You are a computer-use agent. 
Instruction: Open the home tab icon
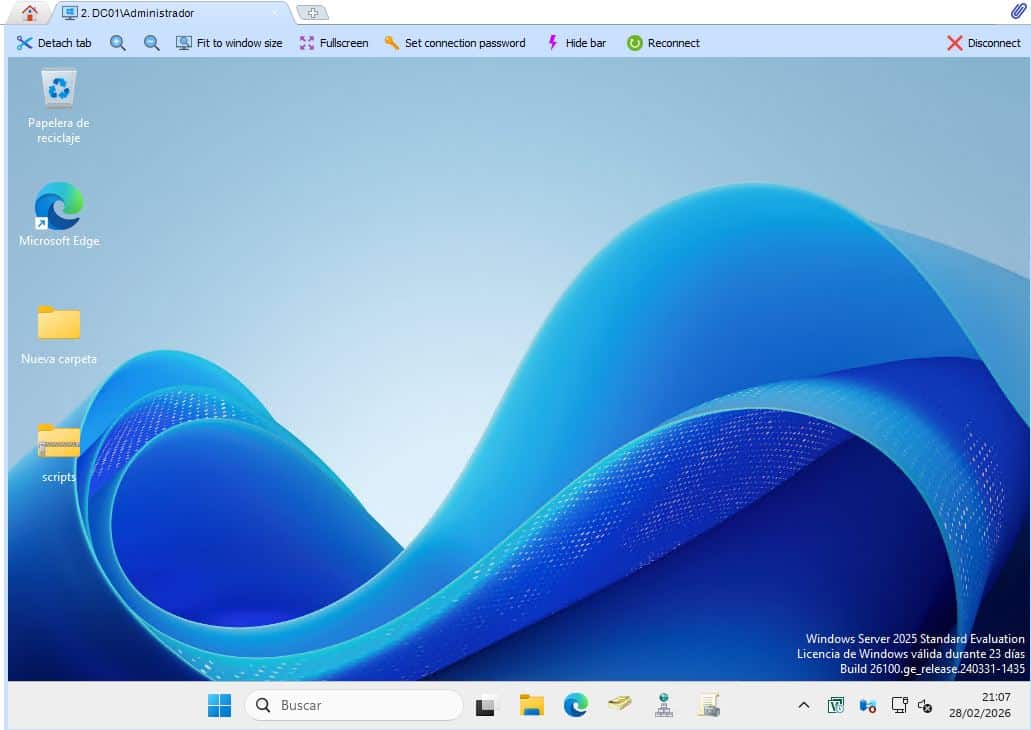(30, 13)
